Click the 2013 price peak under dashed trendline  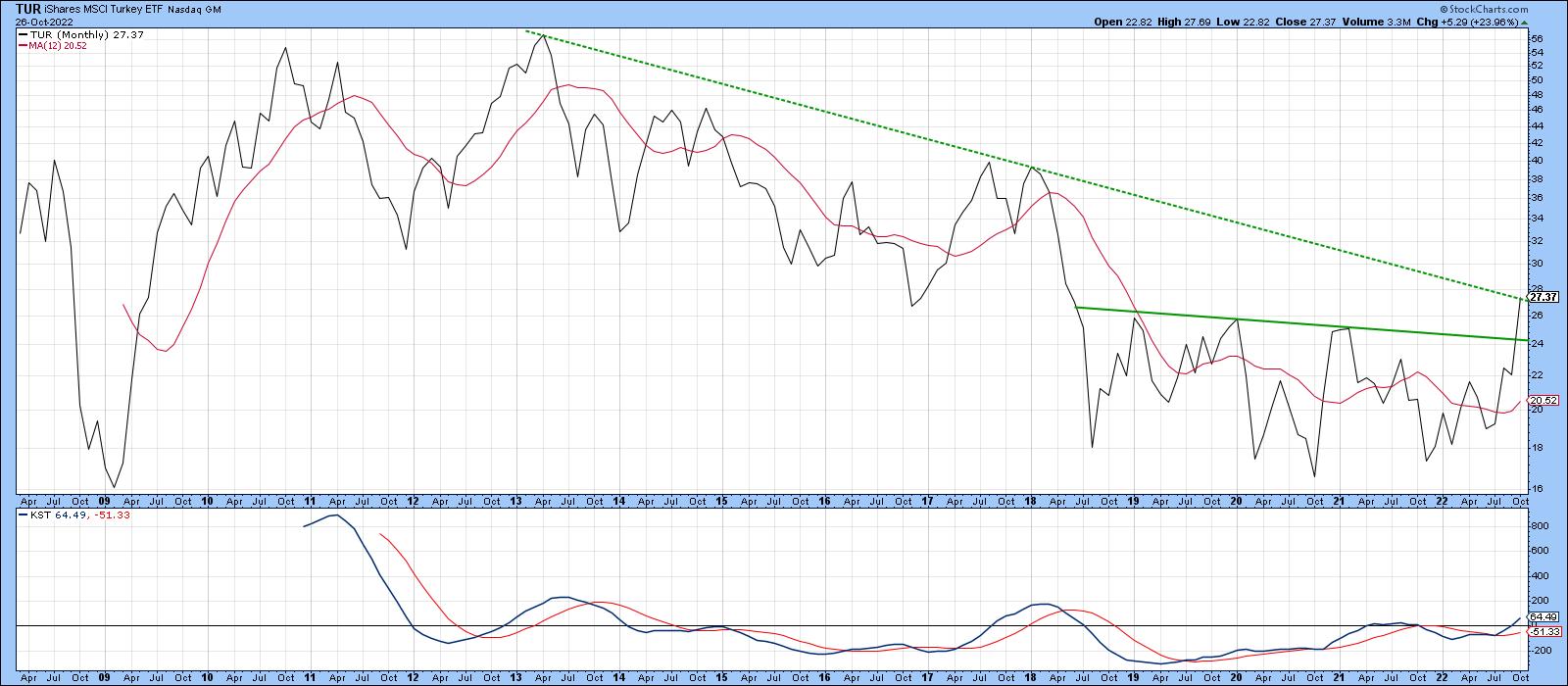542,36
